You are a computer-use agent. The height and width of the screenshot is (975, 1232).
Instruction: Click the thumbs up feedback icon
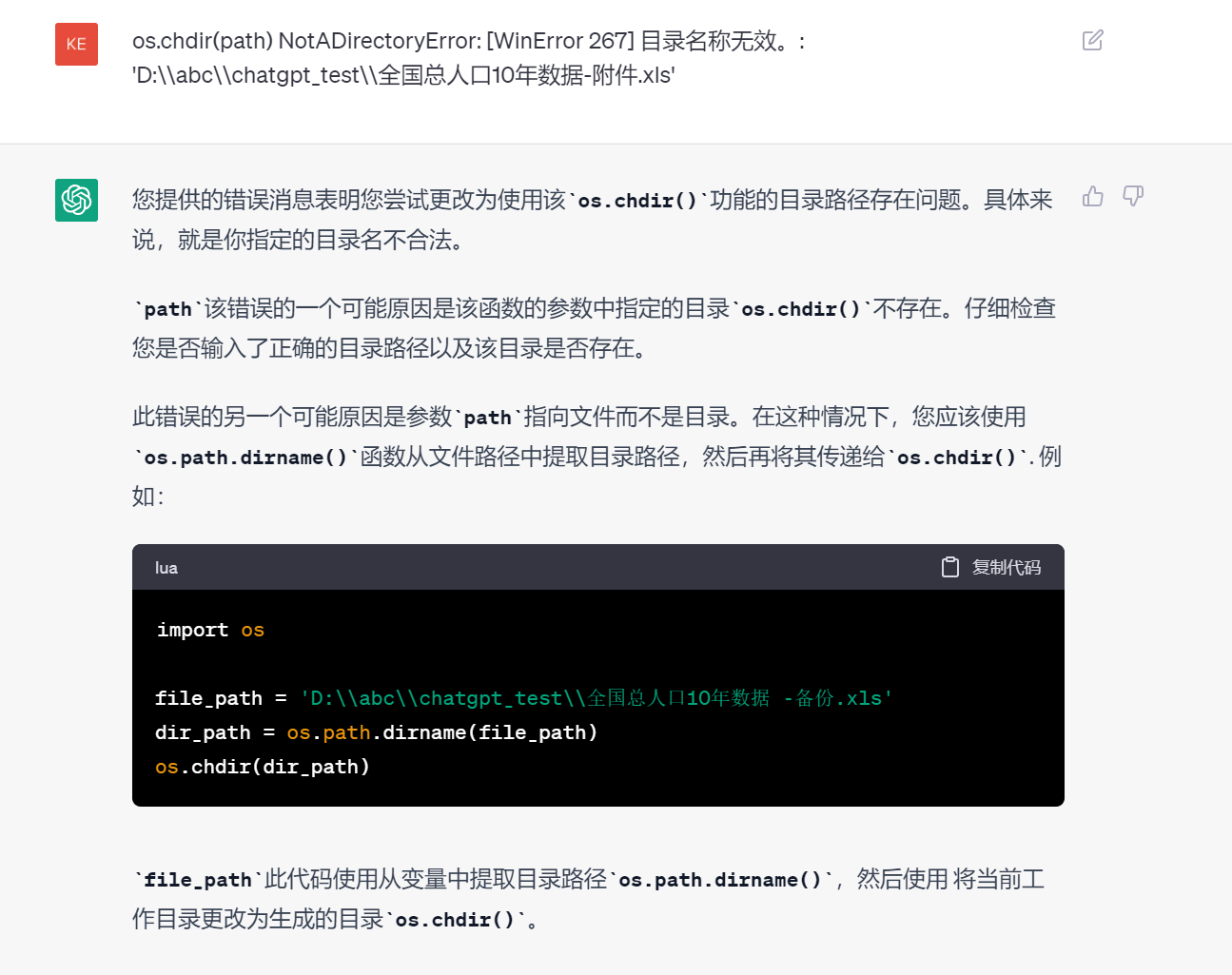click(1093, 196)
